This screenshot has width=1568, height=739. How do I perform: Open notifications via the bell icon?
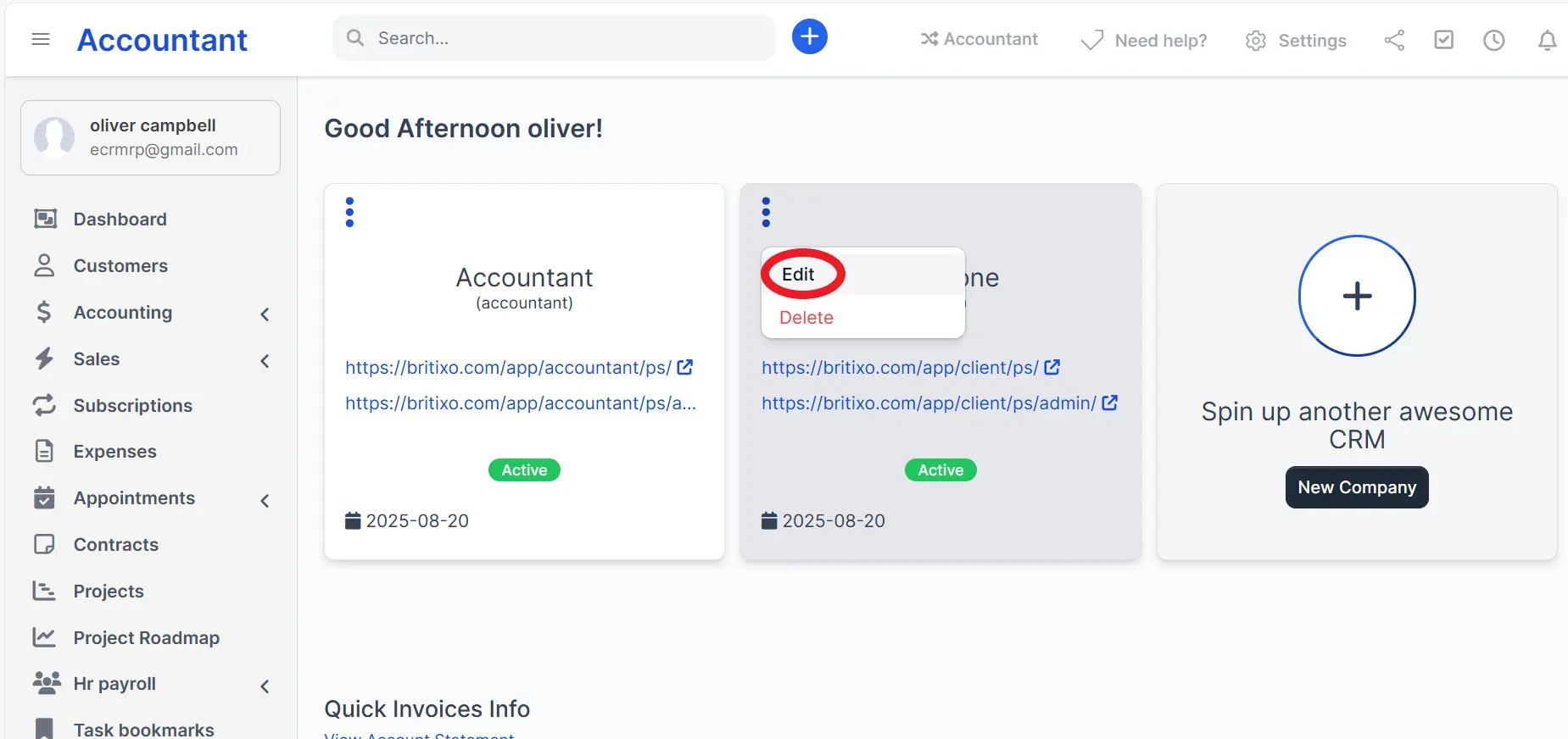(x=1547, y=40)
